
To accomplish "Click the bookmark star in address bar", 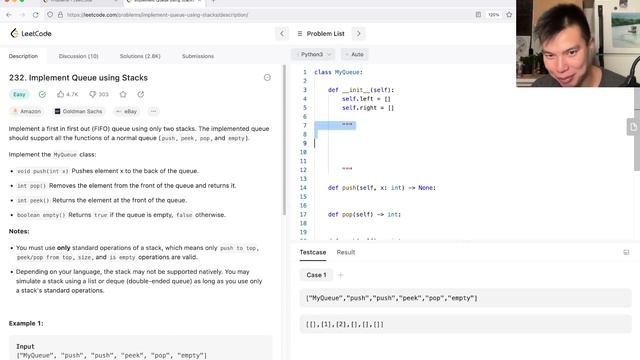I will [509, 15].
